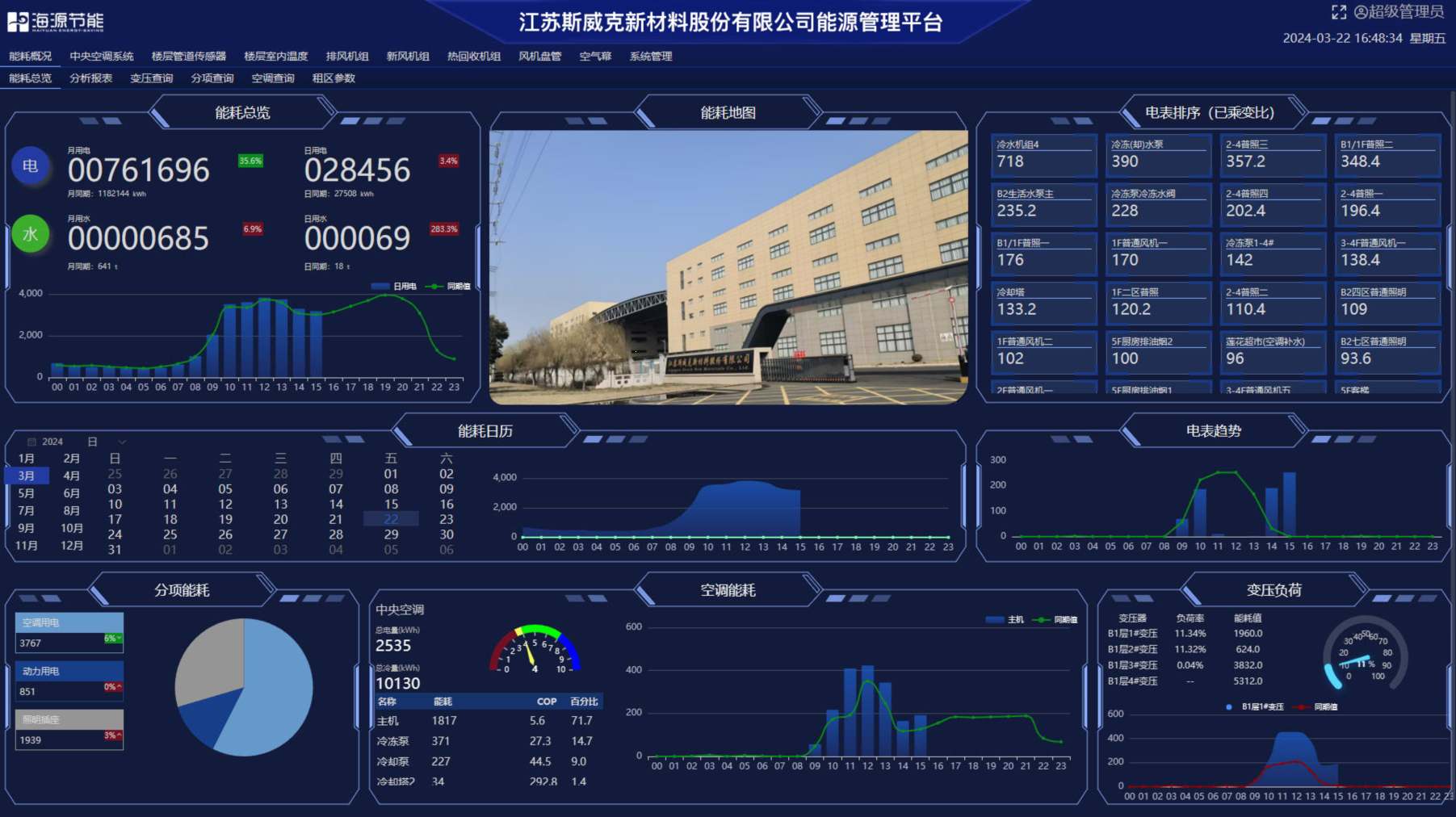Toggle 主机 legend series in 空调能耗 chart

point(1005,620)
